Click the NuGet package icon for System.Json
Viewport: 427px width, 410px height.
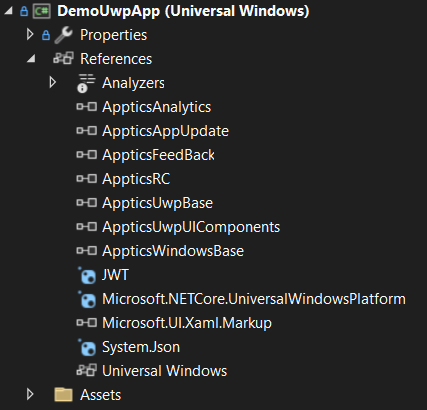(87, 347)
